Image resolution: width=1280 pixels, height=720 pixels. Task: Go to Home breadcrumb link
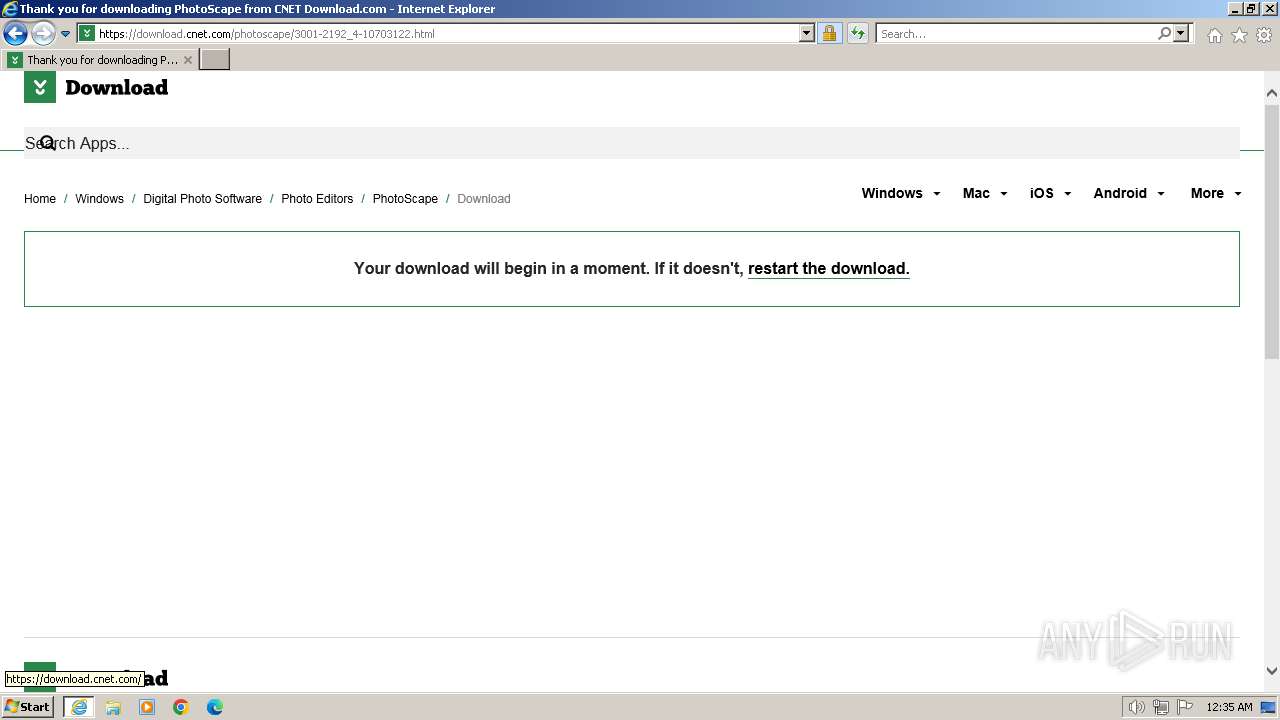pyautogui.click(x=40, y=199)
